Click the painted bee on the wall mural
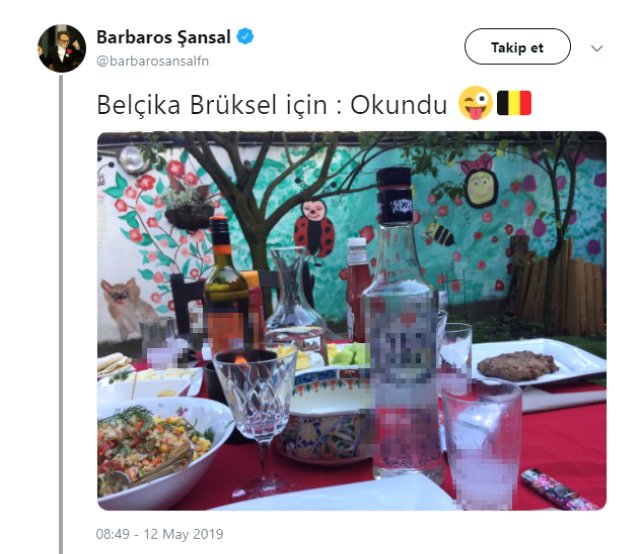This screenshot has height=554, width=640. coord(439,234)
